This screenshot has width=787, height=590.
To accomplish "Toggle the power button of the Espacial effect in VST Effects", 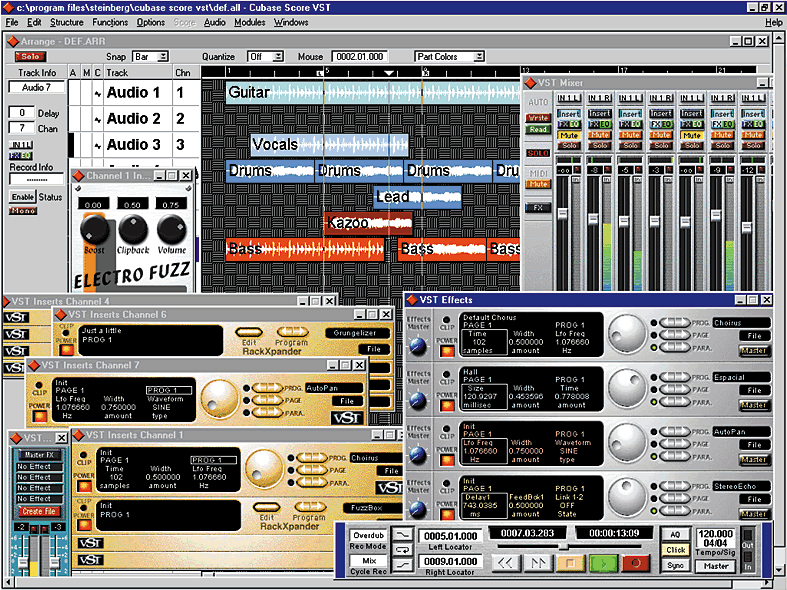I will 447,405.
